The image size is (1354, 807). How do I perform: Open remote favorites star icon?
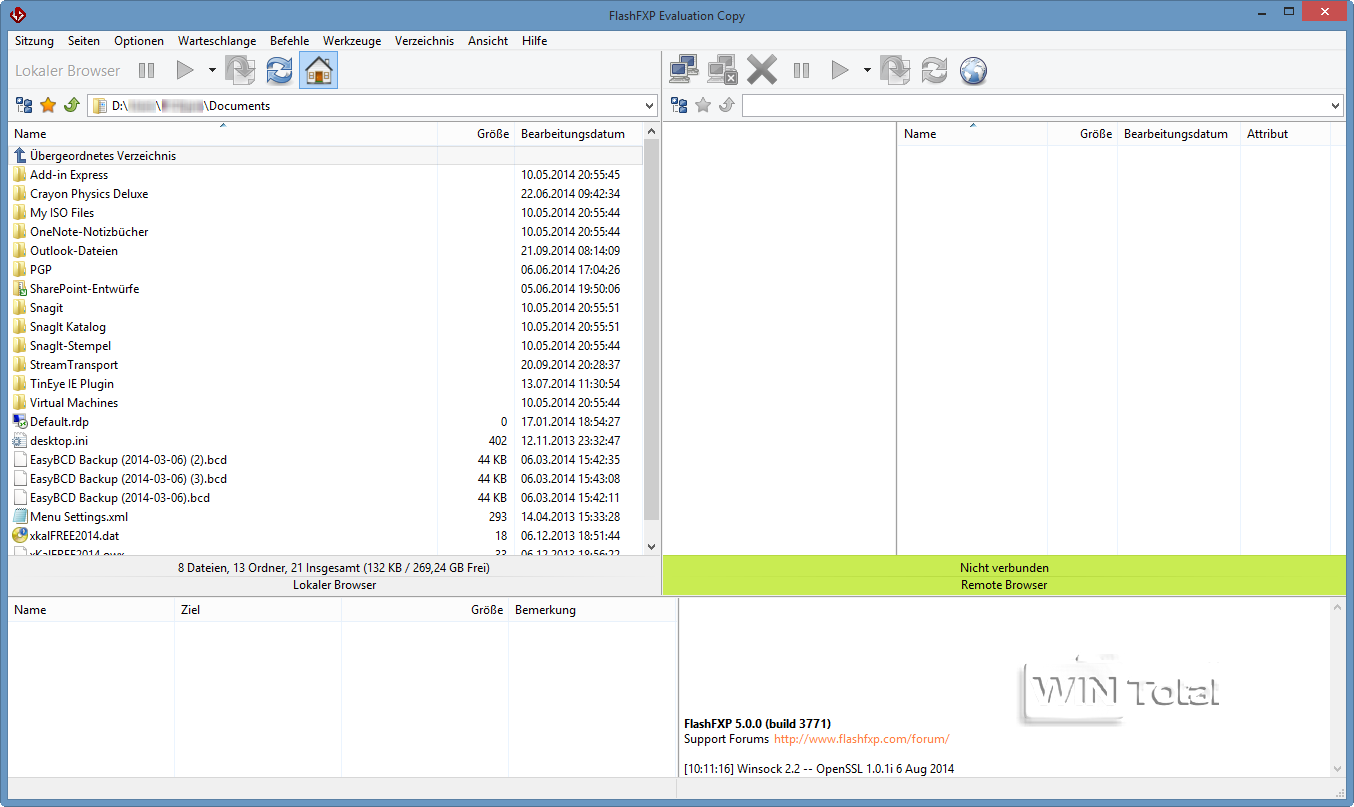click(x=703, y=105)
